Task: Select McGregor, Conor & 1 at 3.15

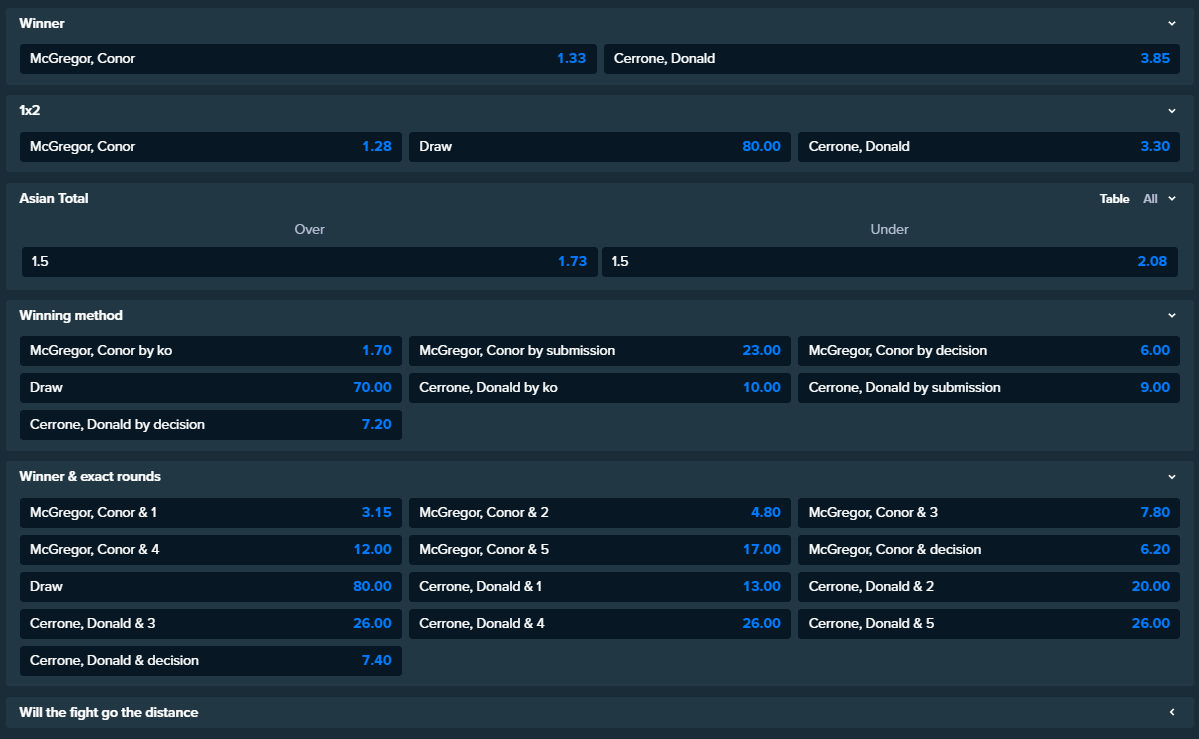Action: coord(210,513)
